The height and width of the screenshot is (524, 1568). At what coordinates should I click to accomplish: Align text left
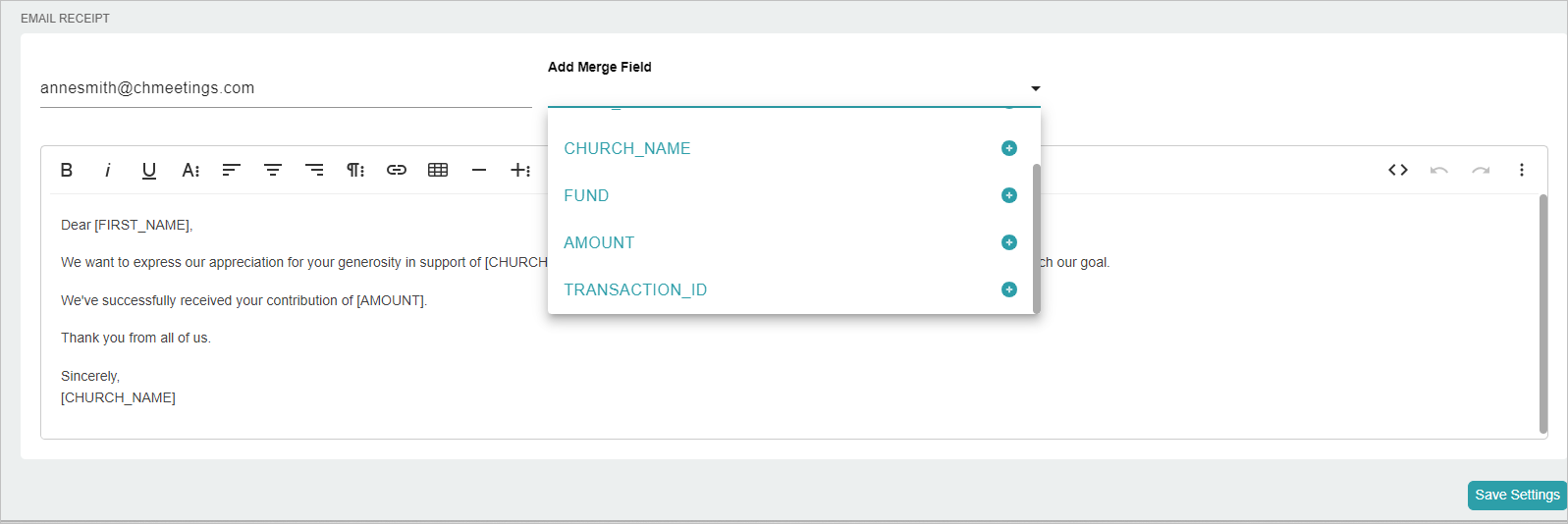pyautogui.click(x=232, y=170)
